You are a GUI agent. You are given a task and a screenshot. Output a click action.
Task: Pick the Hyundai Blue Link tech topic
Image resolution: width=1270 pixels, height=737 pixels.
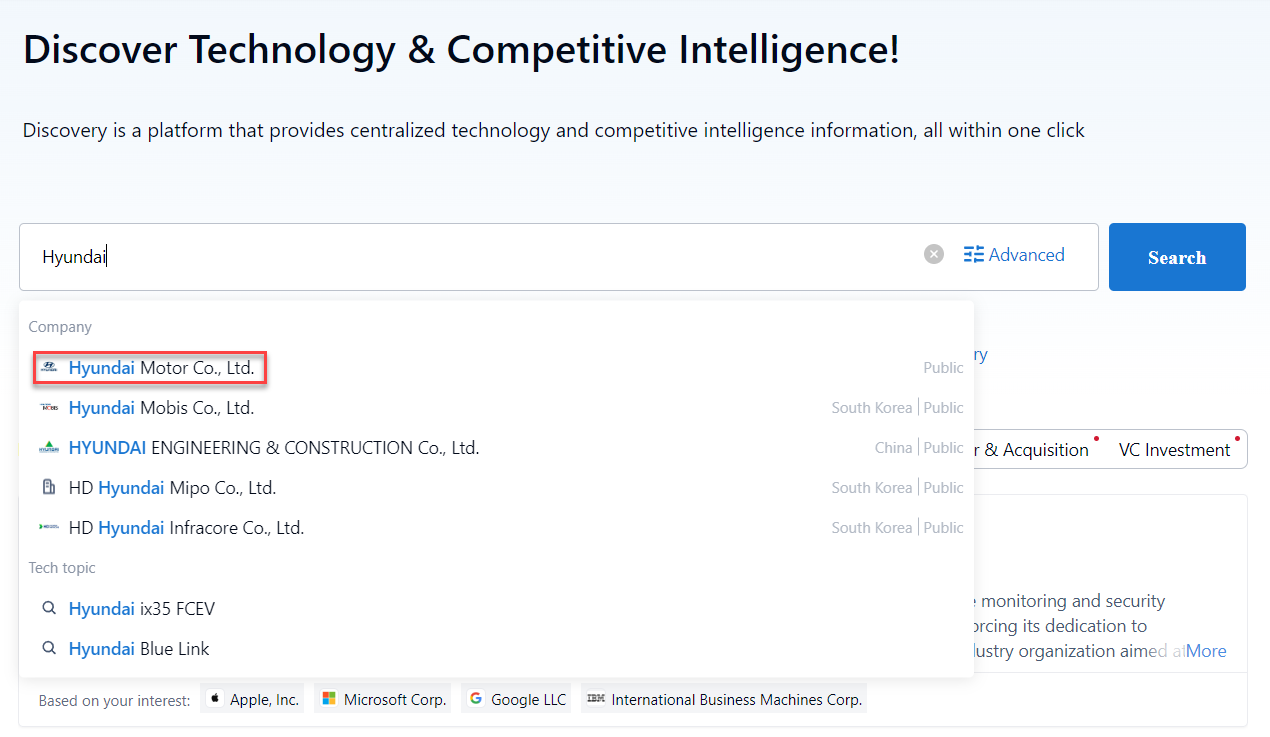[139, 649]
